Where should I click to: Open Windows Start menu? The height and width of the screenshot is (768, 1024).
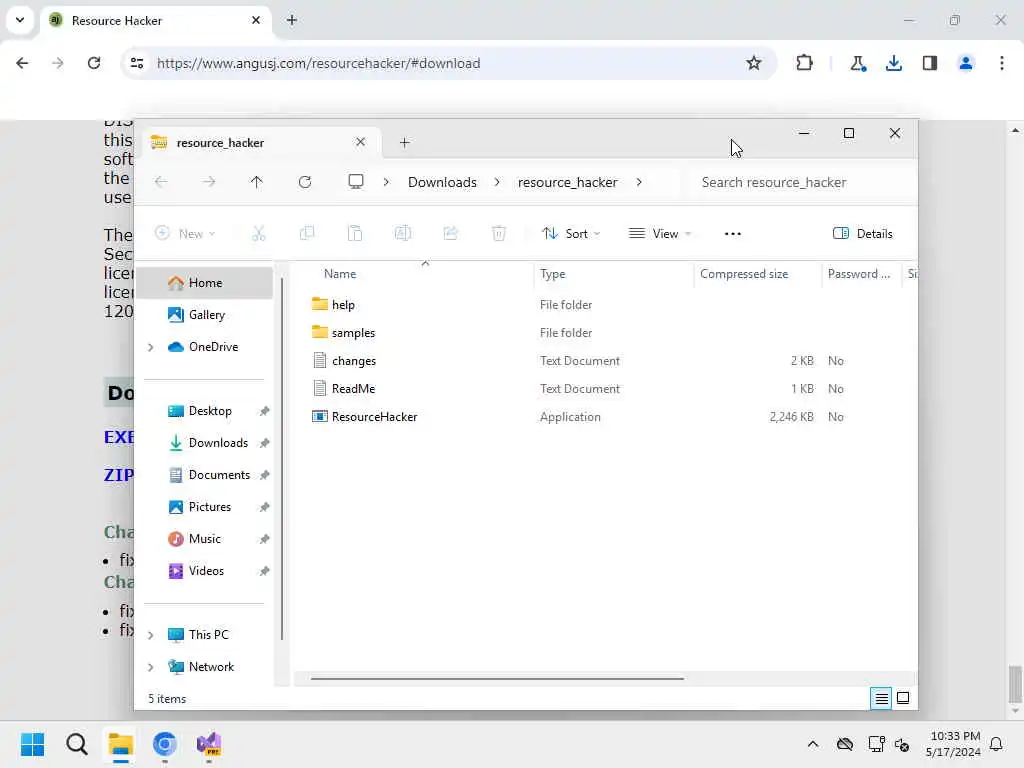click(33, 744)
